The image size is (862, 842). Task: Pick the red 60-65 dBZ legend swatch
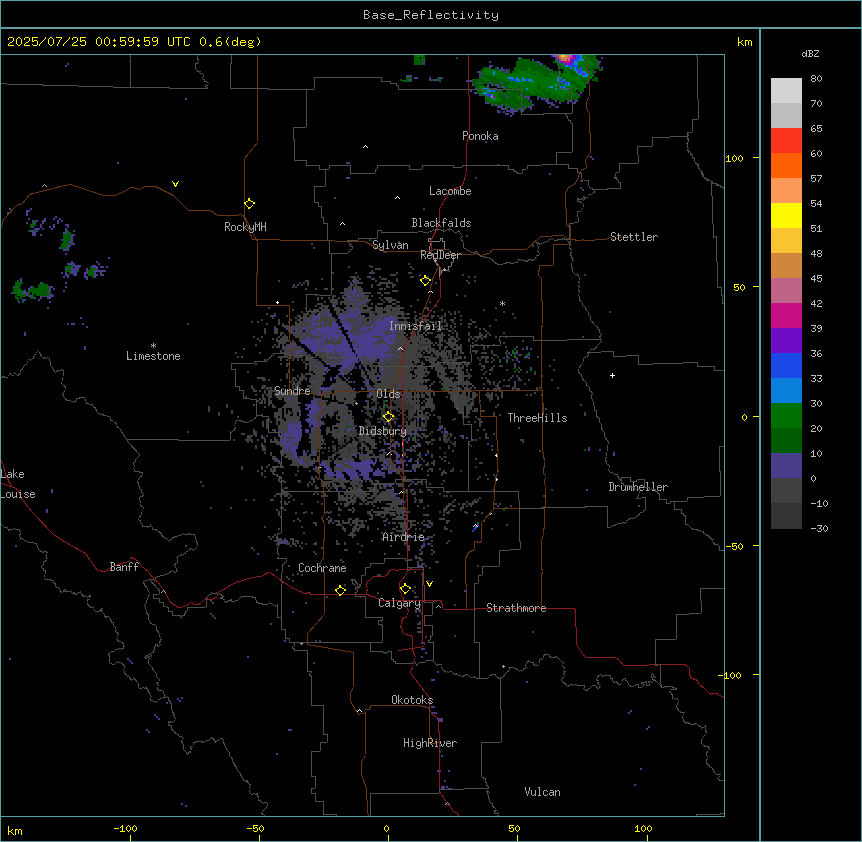point(786,141)
